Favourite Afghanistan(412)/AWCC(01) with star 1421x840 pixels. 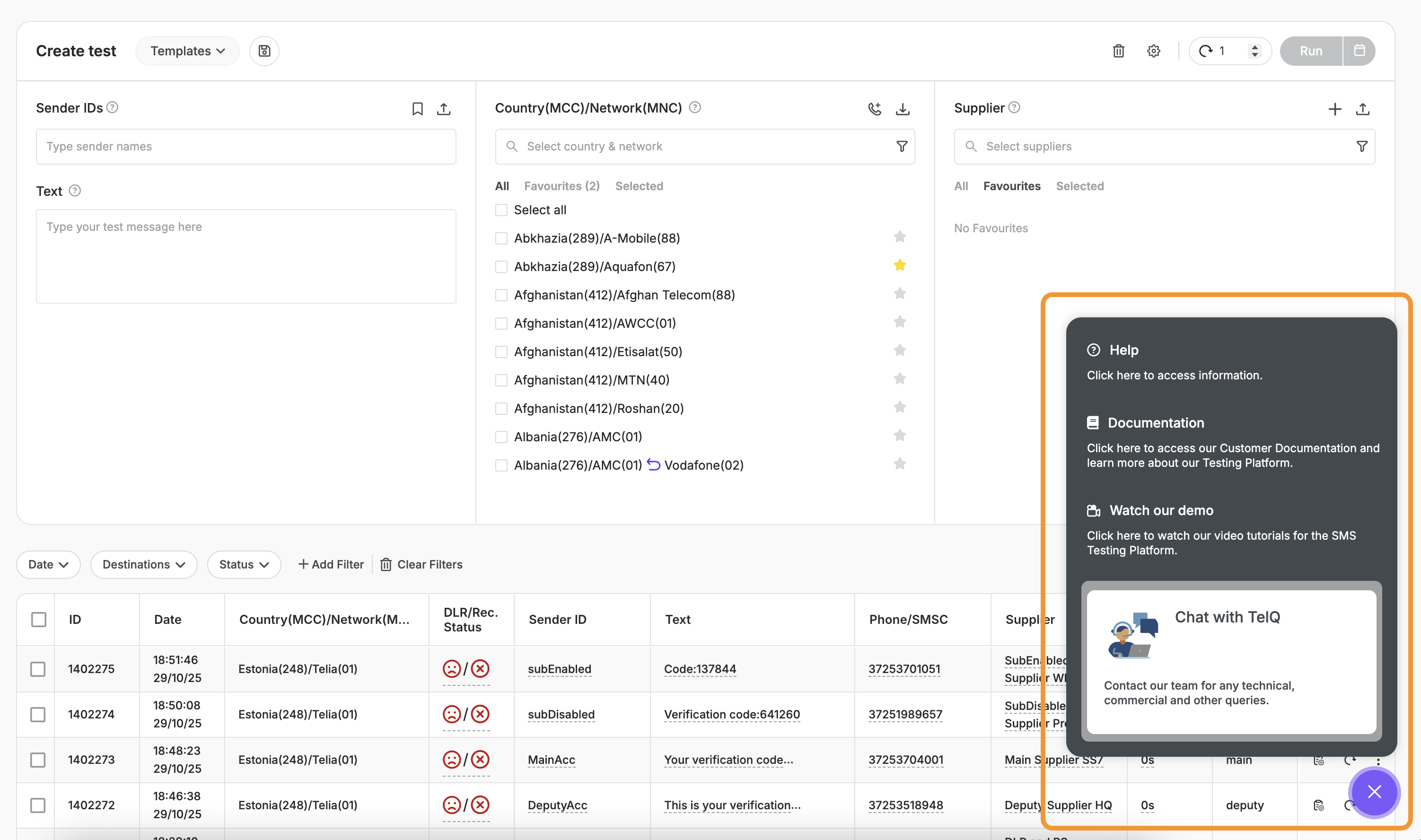point(899,322)
